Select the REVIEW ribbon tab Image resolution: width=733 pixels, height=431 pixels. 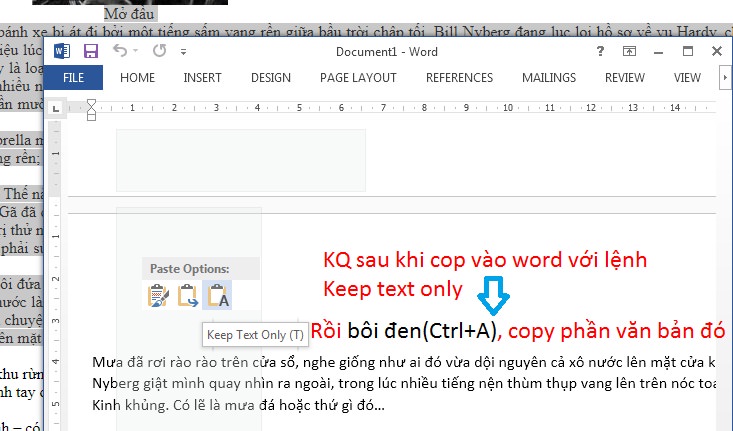click(x=625, y=77)
